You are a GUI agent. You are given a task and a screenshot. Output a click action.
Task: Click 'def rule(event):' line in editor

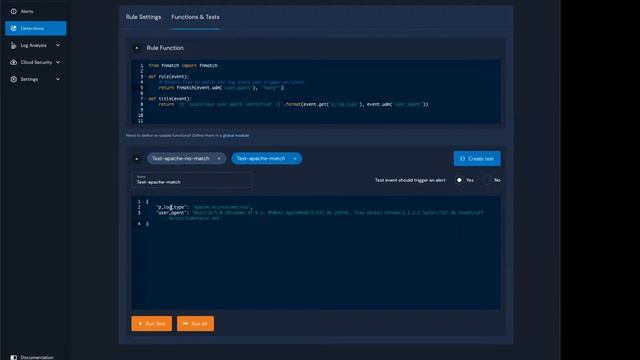[169, 76]
